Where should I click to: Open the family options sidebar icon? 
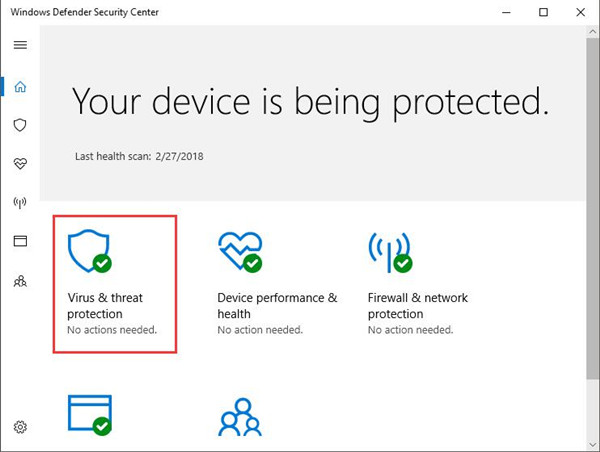click(20, 281)
